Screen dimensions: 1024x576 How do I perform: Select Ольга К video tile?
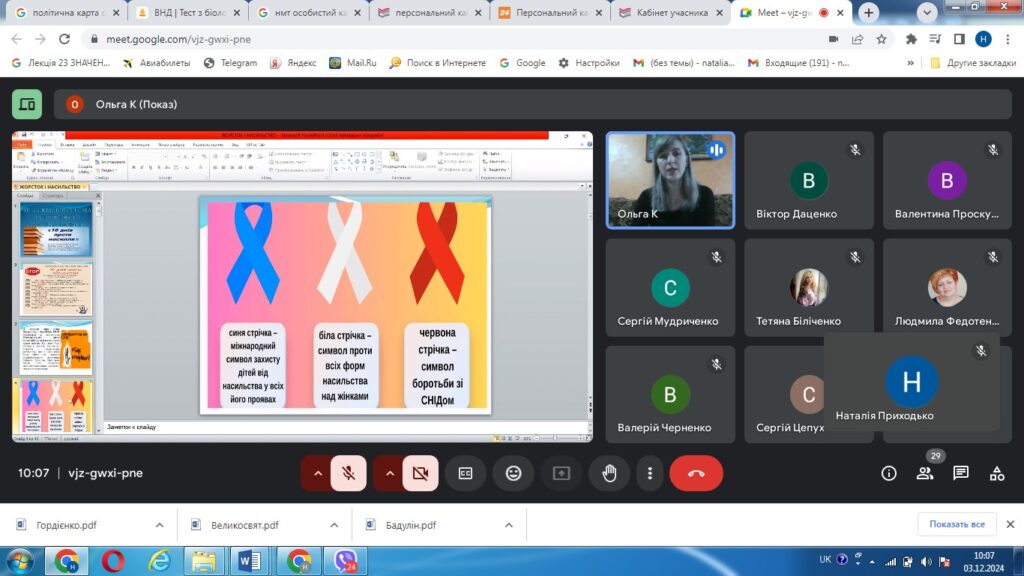[670, 180]
